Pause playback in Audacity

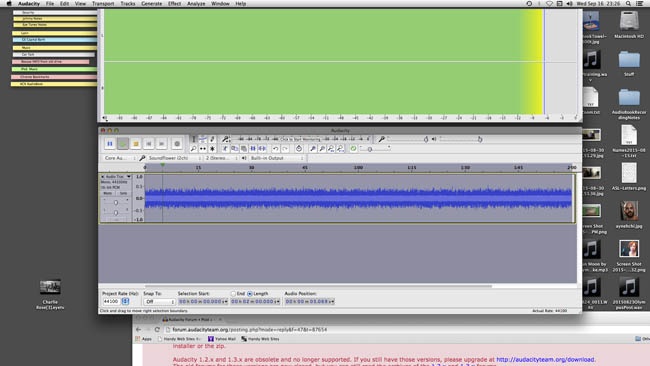[x=109, y=143]
